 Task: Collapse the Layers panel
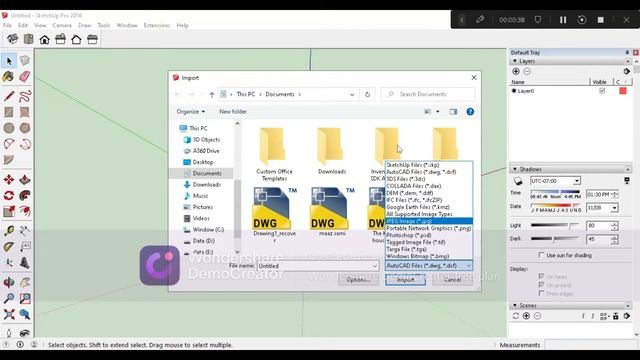(x=515, y=61)
